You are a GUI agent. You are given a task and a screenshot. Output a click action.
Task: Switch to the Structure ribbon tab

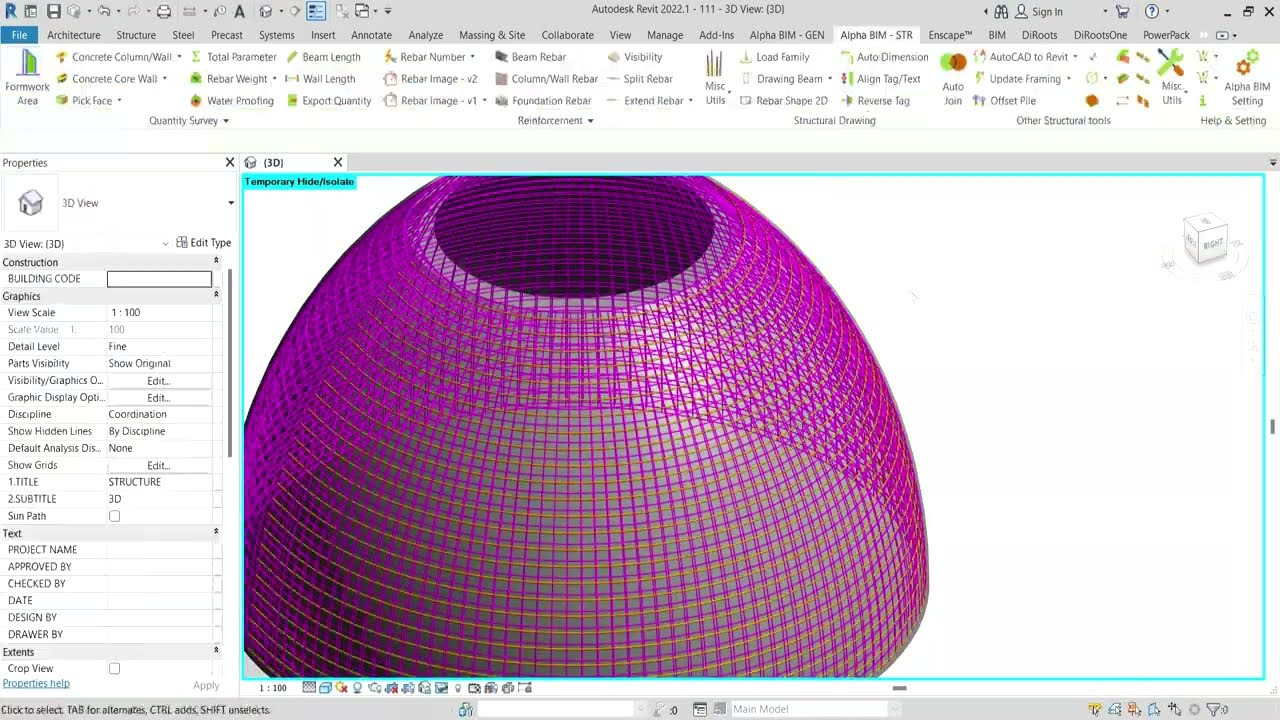tap(136, 35)
